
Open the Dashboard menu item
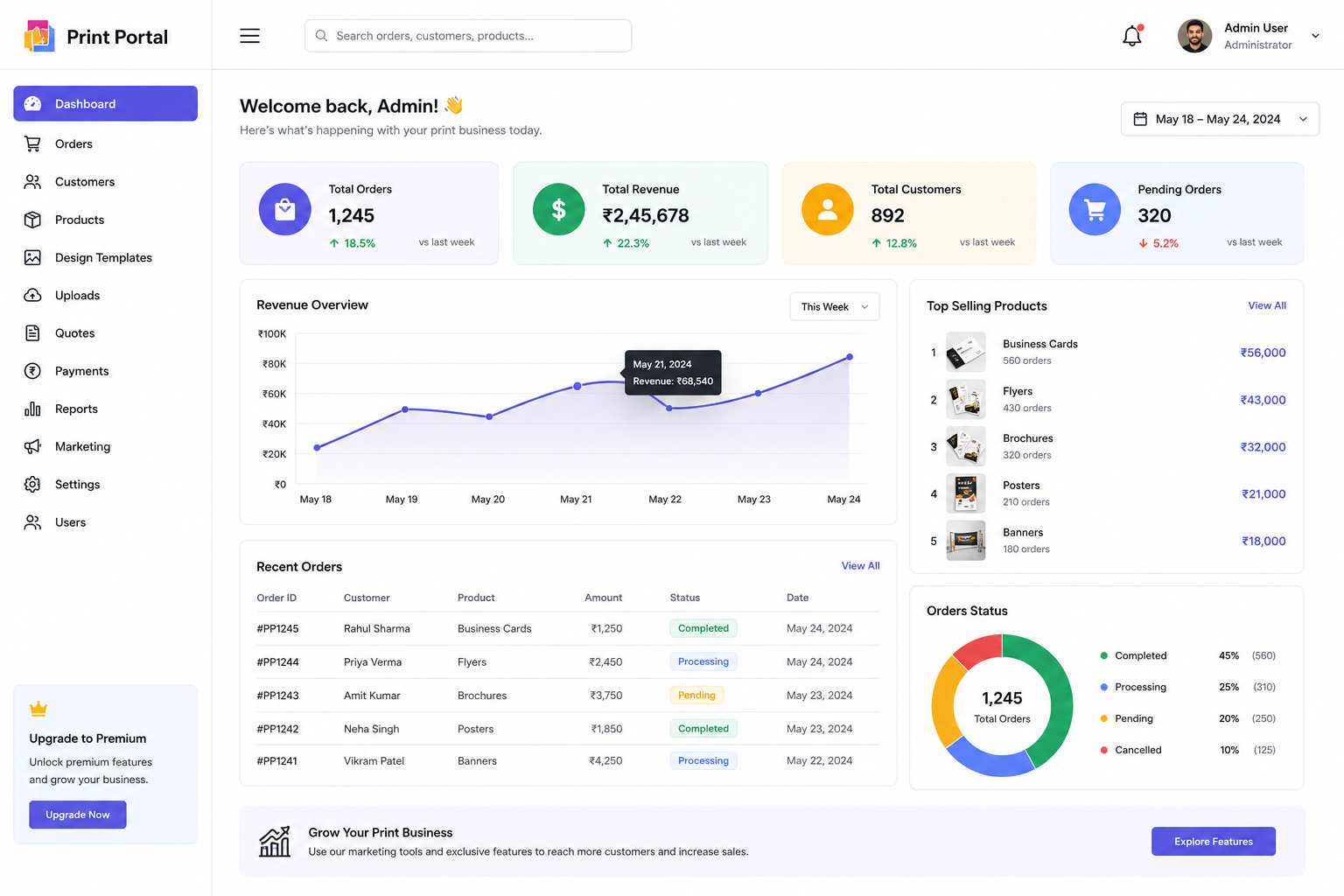click(105, 103)
